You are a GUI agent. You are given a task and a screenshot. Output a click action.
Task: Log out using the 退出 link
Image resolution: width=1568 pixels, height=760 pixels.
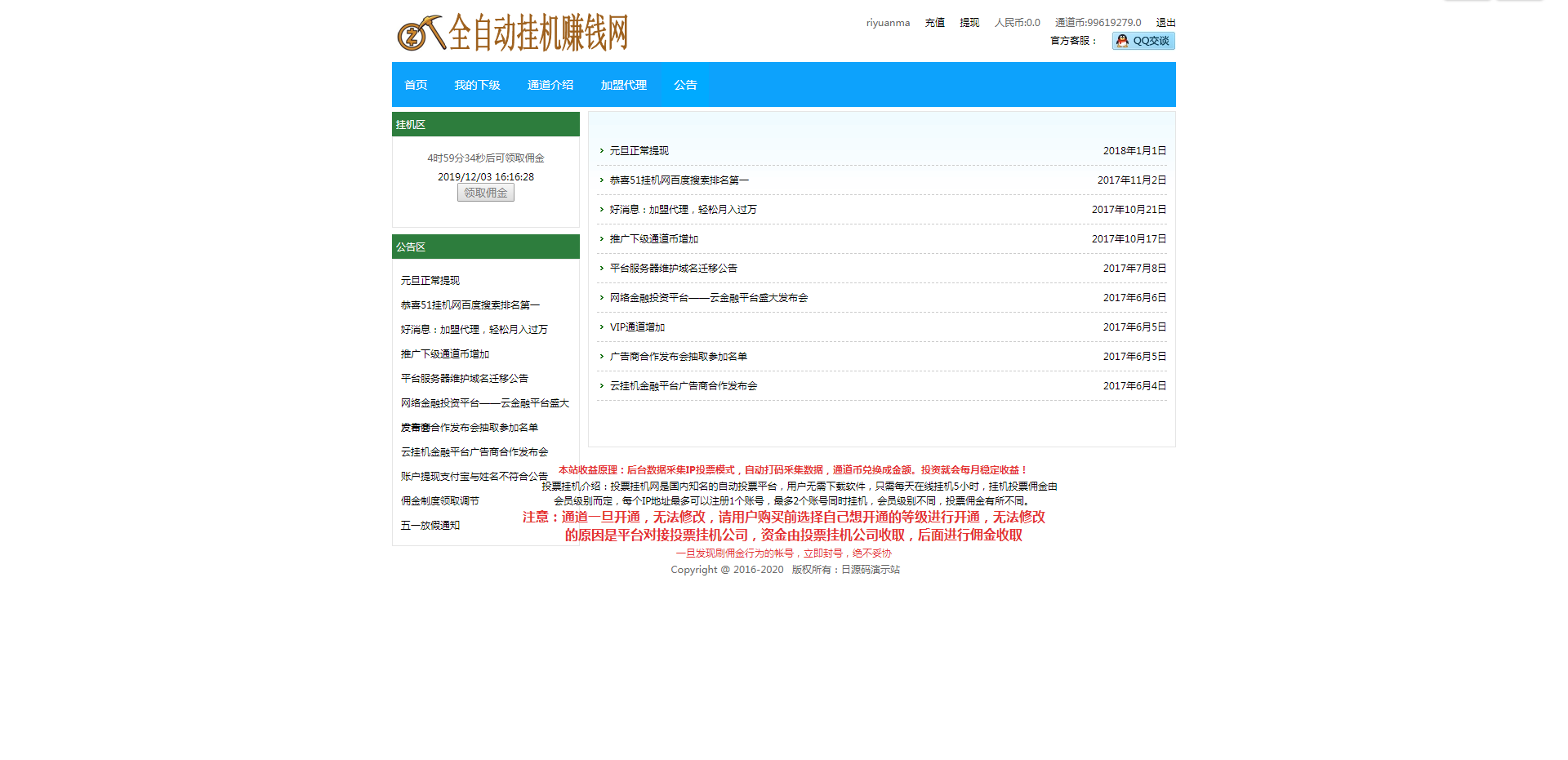coord(1165,23)
